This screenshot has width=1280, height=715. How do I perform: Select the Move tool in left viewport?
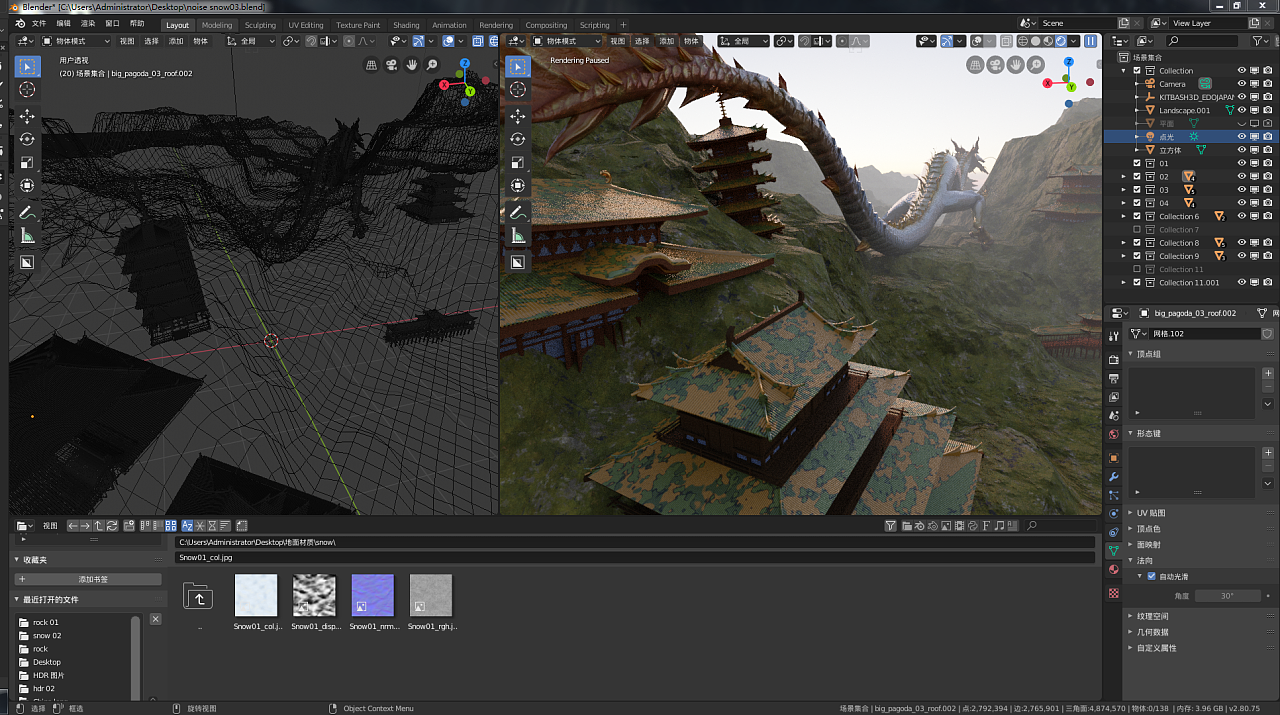pyautogui.click(x=27, y=116)
